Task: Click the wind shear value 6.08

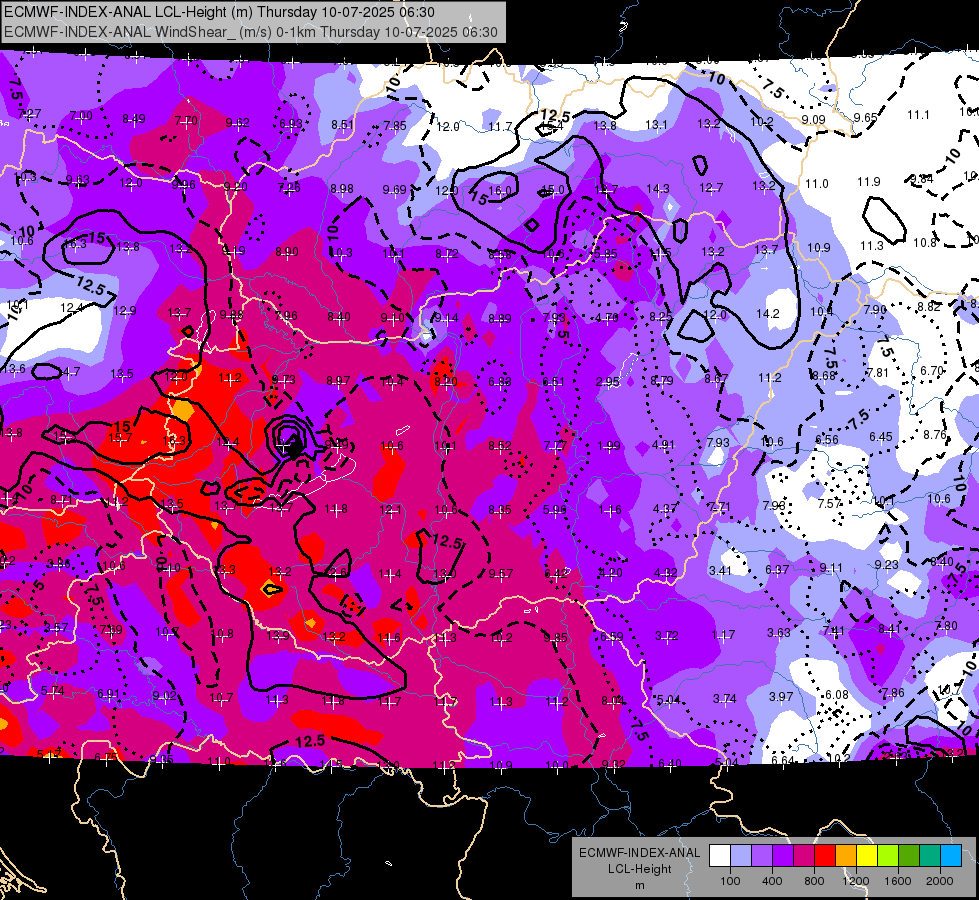Action: point(837,694)
